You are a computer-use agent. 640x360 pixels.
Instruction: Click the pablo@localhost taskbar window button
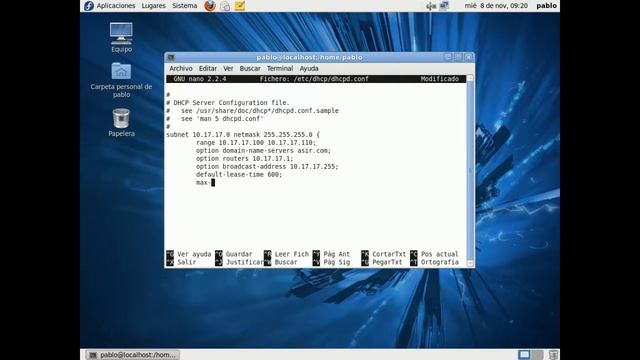pyautogui.click(x=133, y=355)
